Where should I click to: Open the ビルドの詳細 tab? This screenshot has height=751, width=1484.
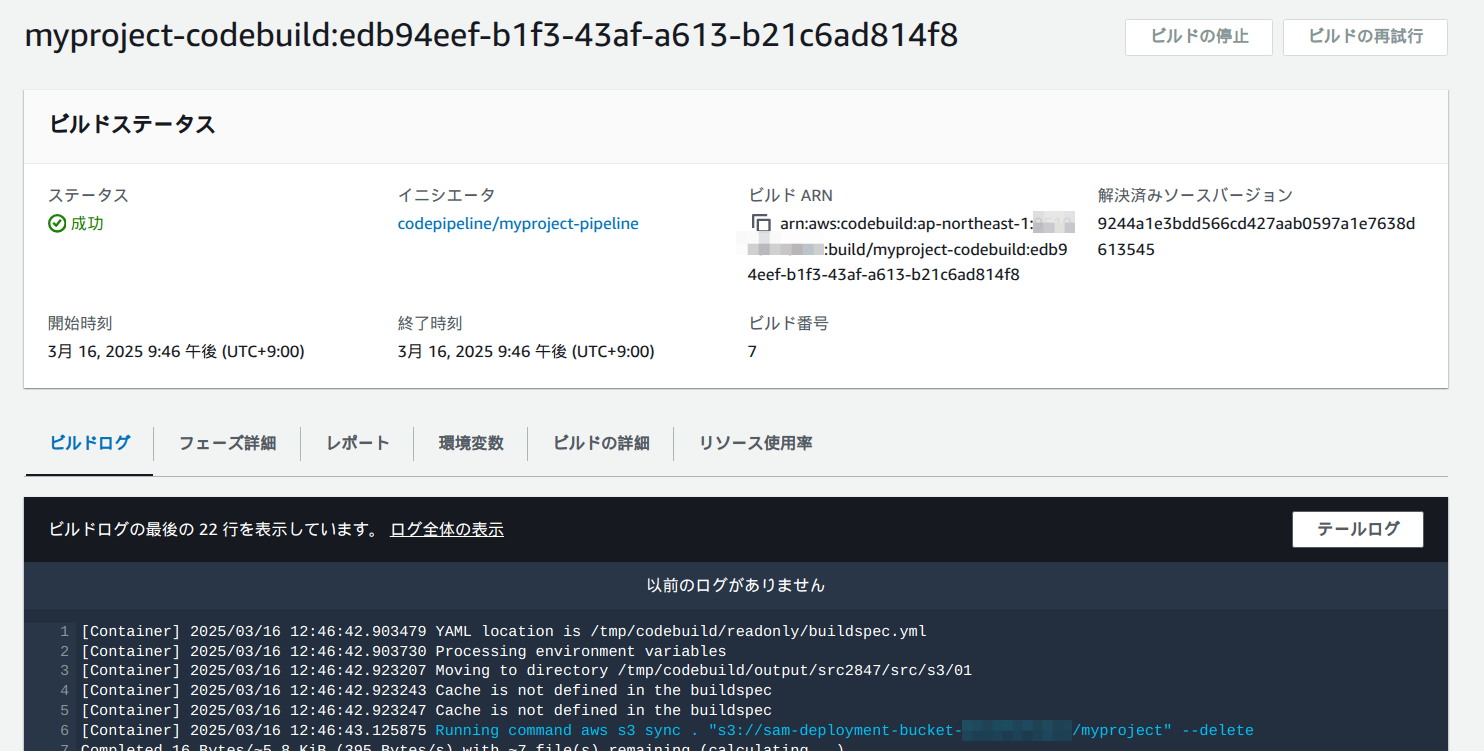[x=601, y=443]
